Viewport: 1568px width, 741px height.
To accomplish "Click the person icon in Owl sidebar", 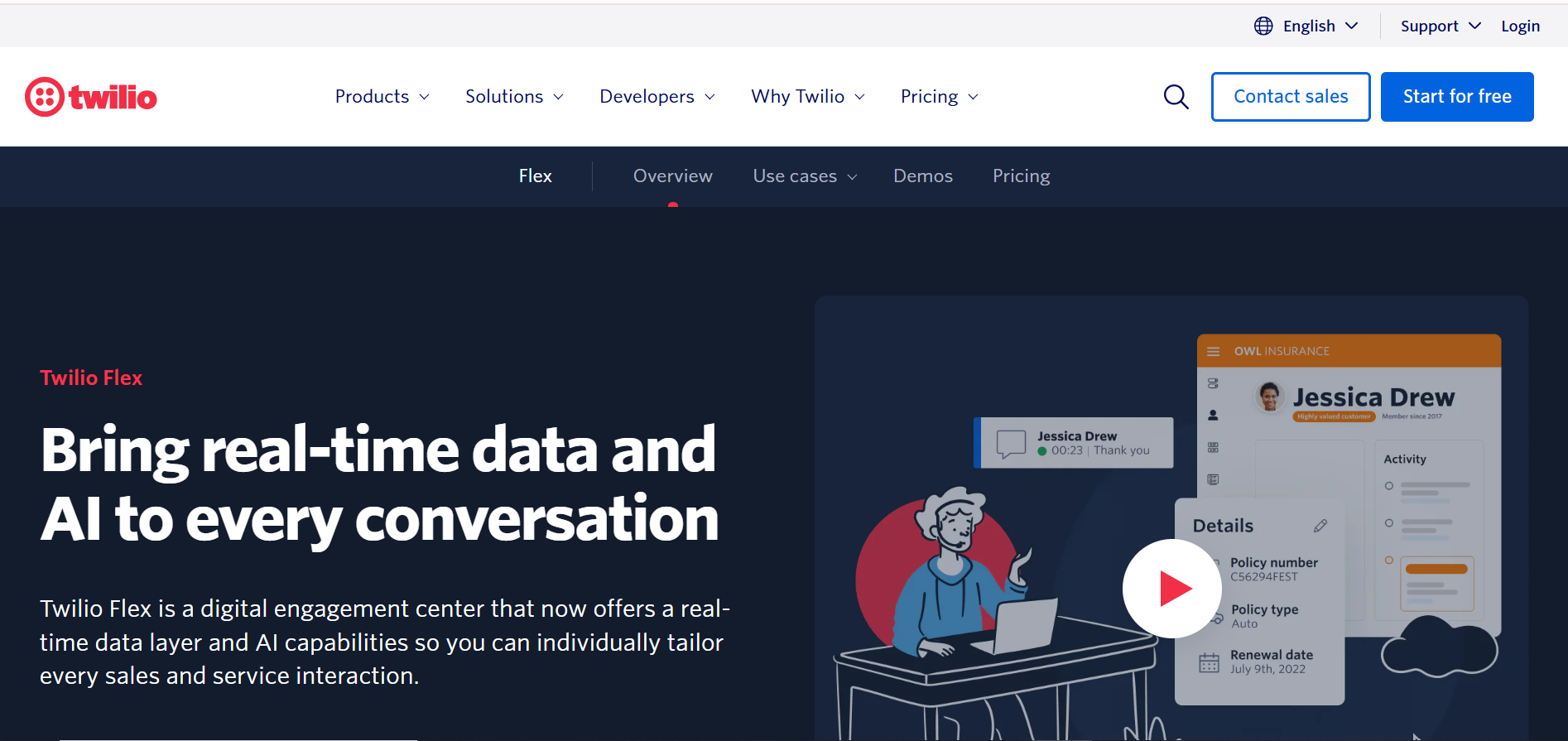I will (1213, 415).
